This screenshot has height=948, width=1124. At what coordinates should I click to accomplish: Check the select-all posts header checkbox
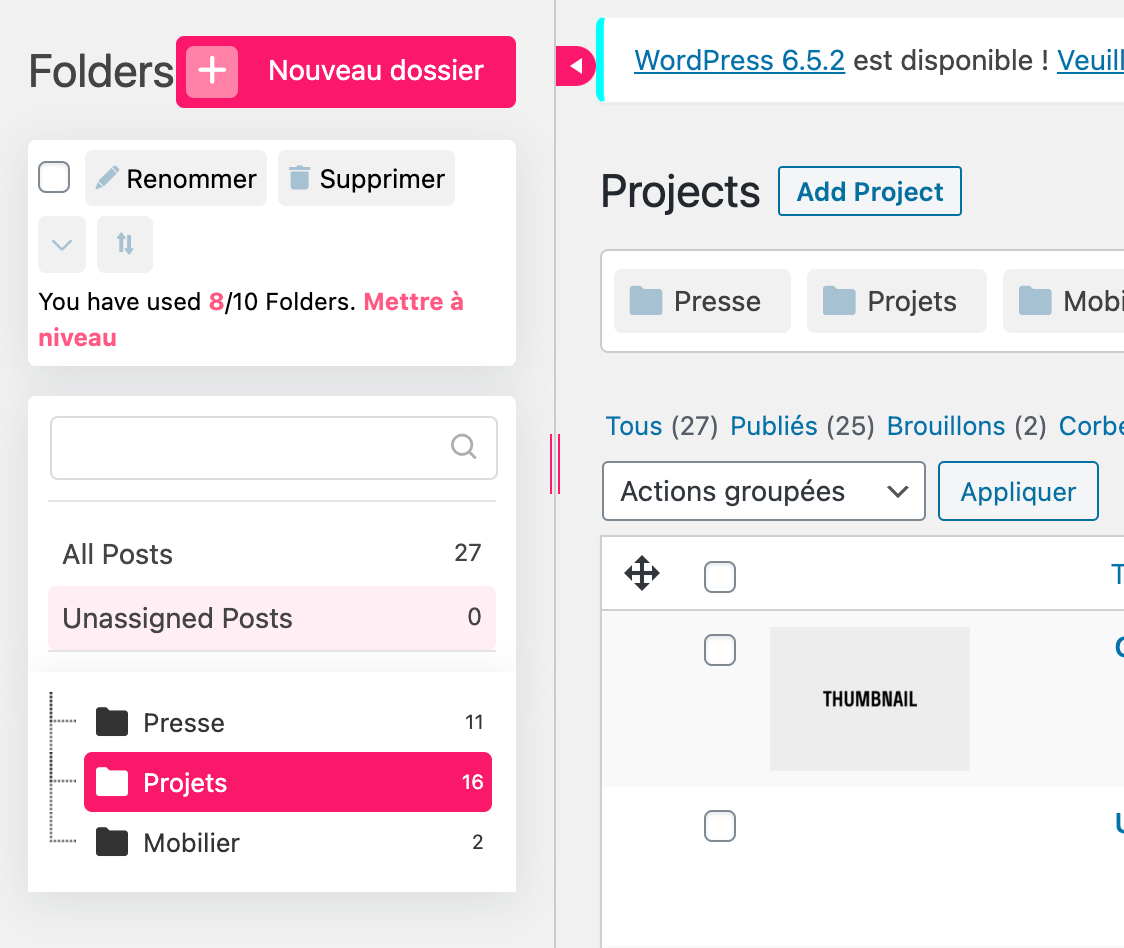pos(720,577)
